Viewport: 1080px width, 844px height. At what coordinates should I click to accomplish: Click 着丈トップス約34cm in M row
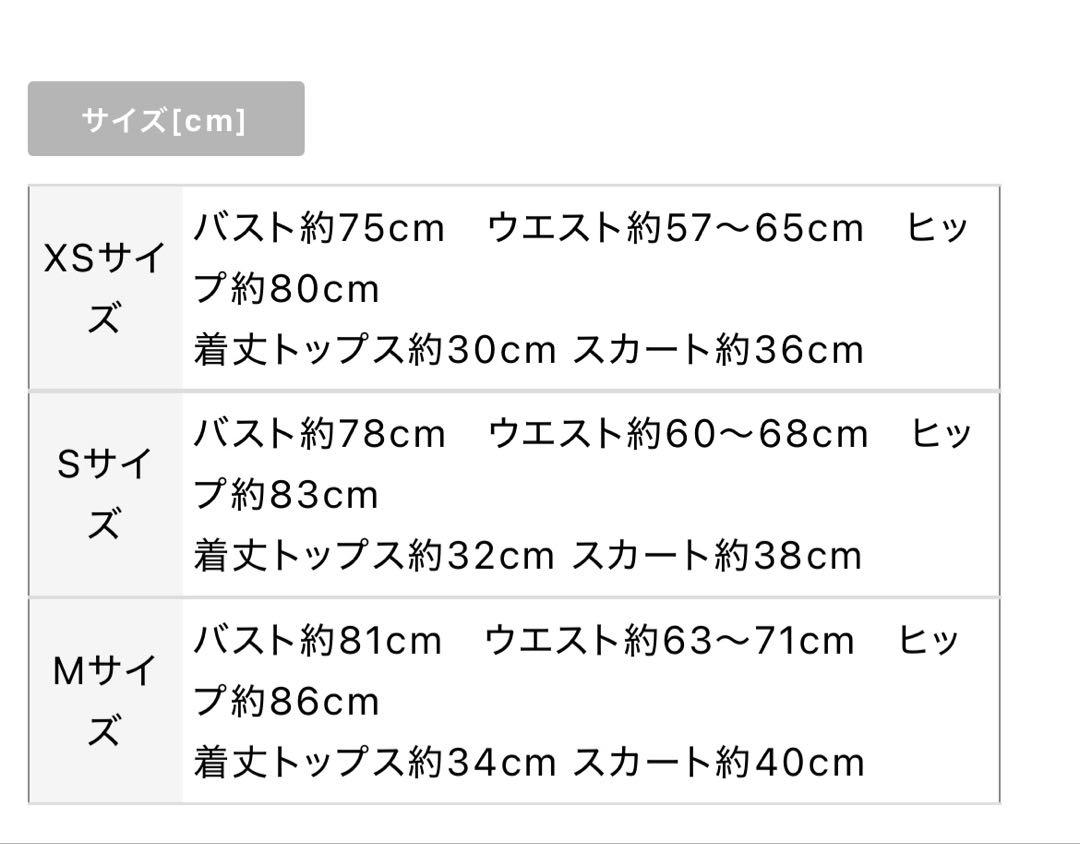click(x=375, y=762)
